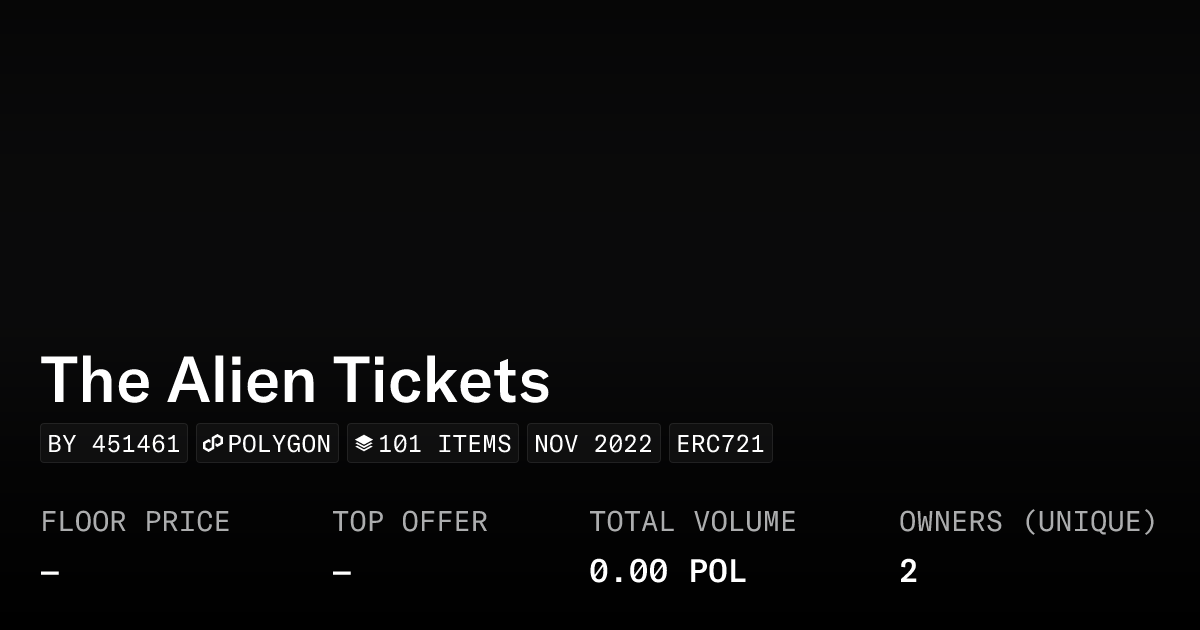Open The Alien Tickets collection title
This screenshot has width=1200, height=630.
pos(295,381)
